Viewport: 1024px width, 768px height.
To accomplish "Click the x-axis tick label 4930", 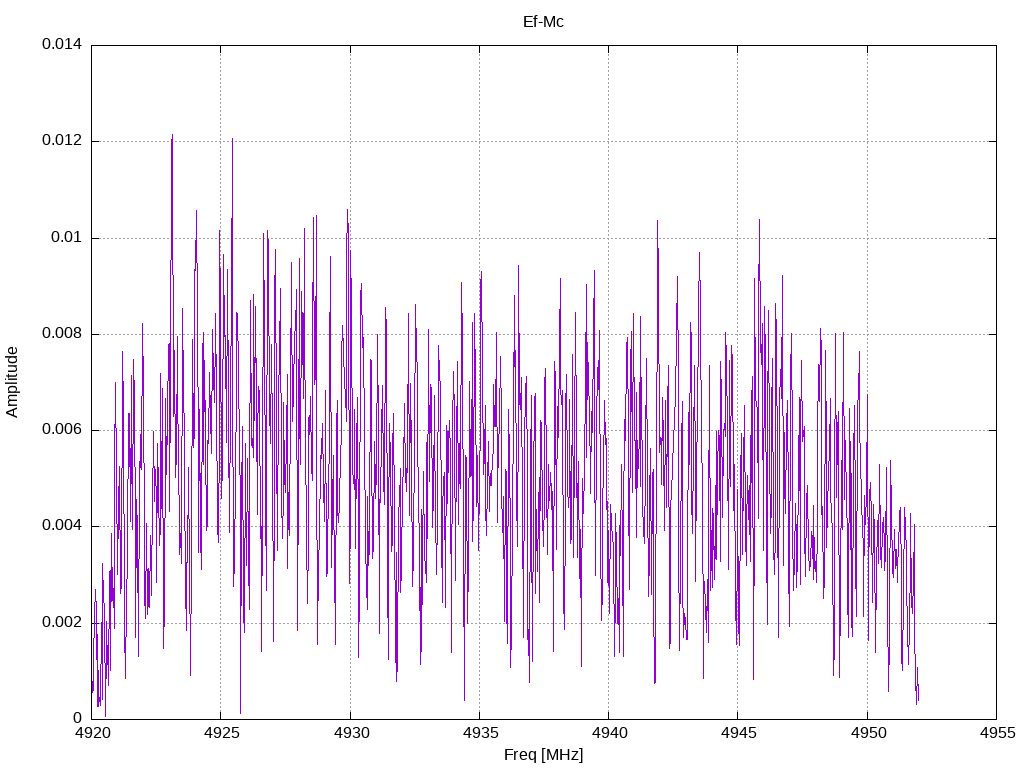I will (x=351, y=733).
